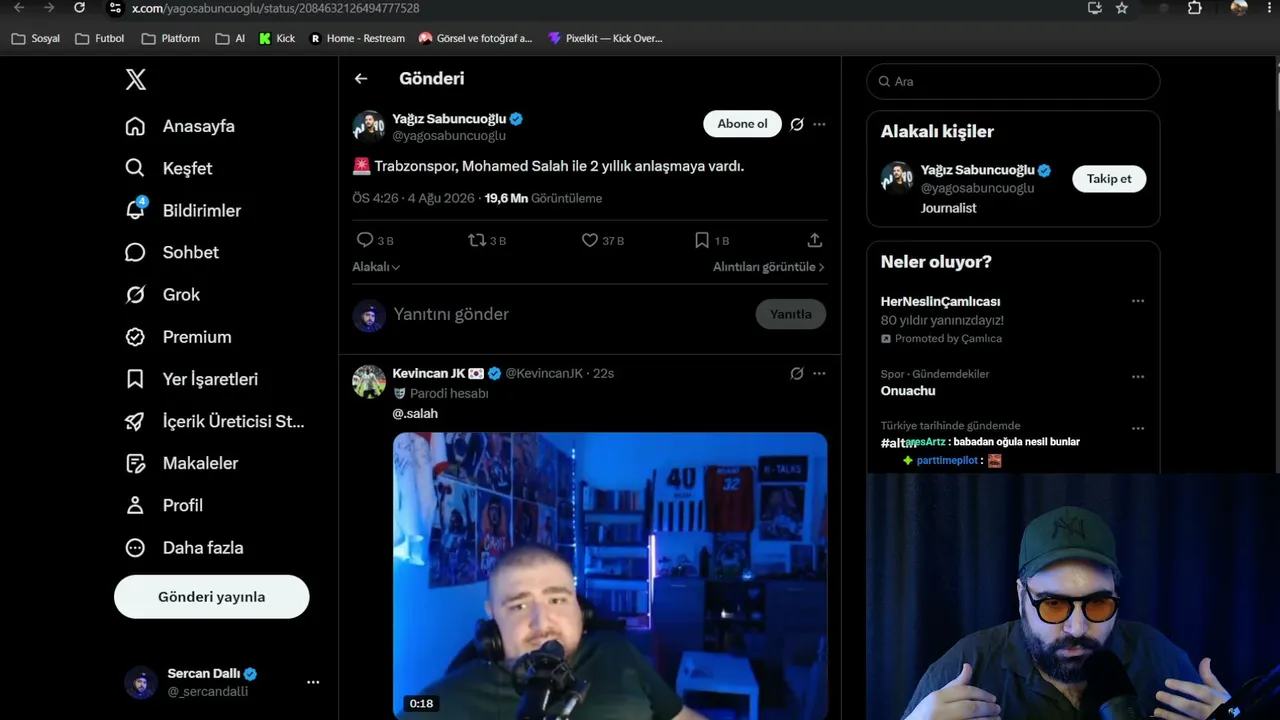
Task: Open more options for Türkiye tarihinde gündemde trend
Action: [x=1138, y=428]
